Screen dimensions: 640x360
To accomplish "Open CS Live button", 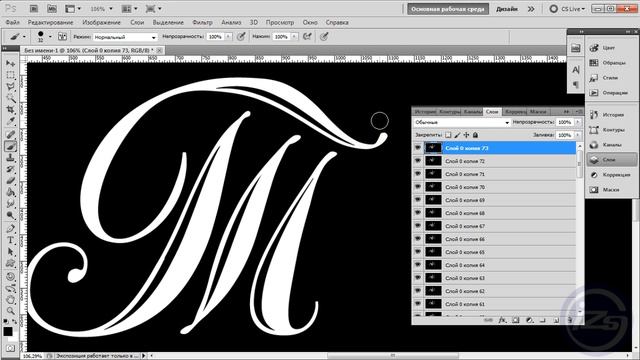I will pos(567,9).
